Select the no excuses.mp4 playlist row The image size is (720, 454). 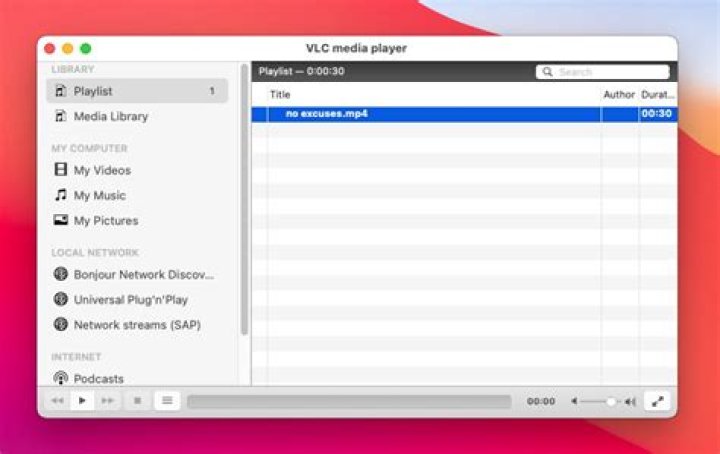(464, 114)
